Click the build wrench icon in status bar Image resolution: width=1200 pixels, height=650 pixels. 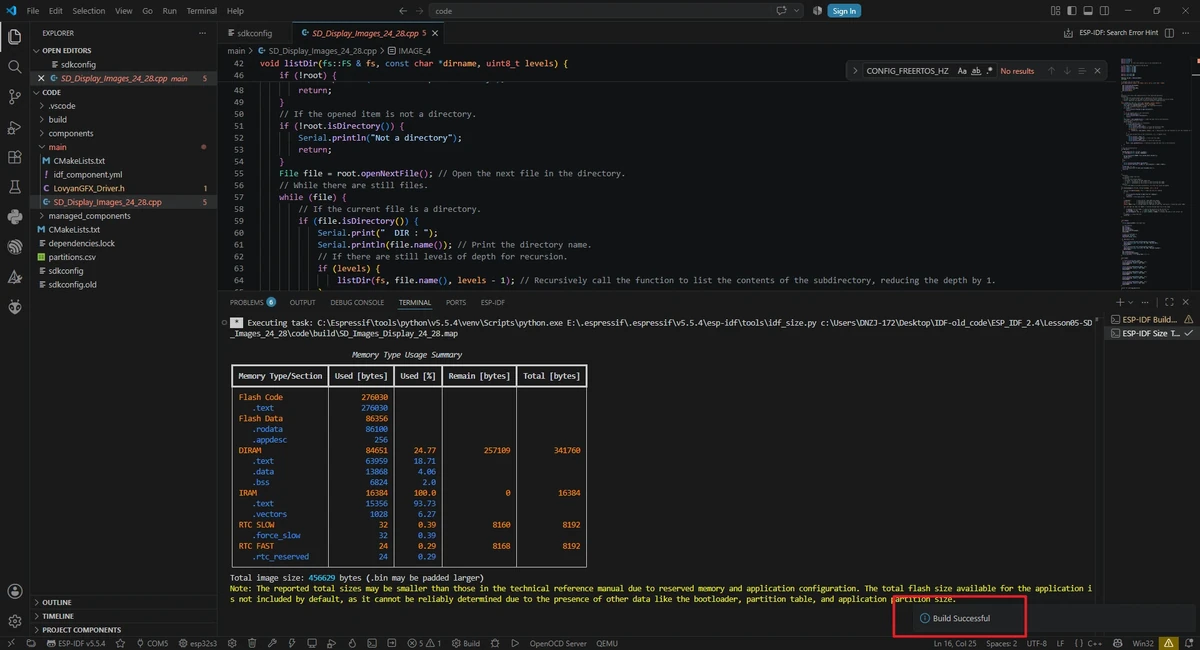(x=272, y=643)
